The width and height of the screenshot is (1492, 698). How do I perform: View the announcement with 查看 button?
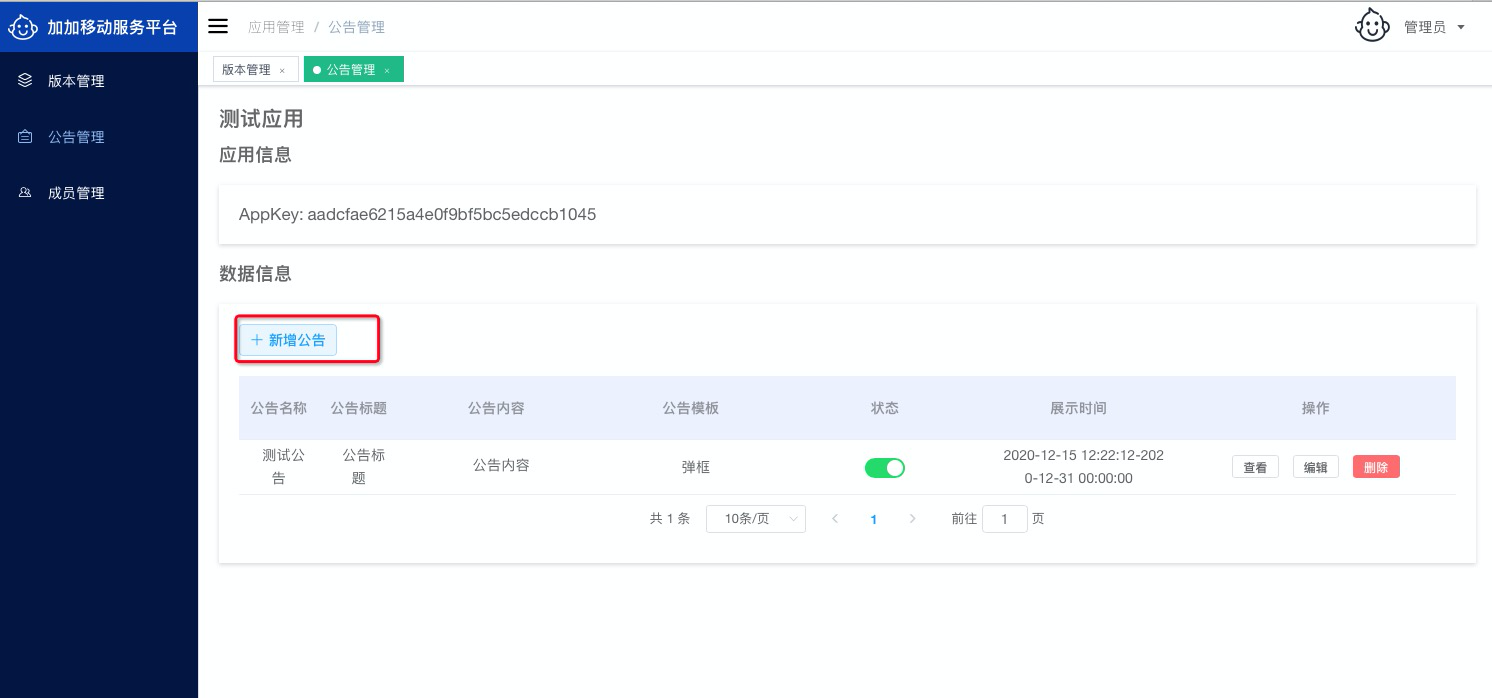pyautogui.click(x=1255, y=467)
